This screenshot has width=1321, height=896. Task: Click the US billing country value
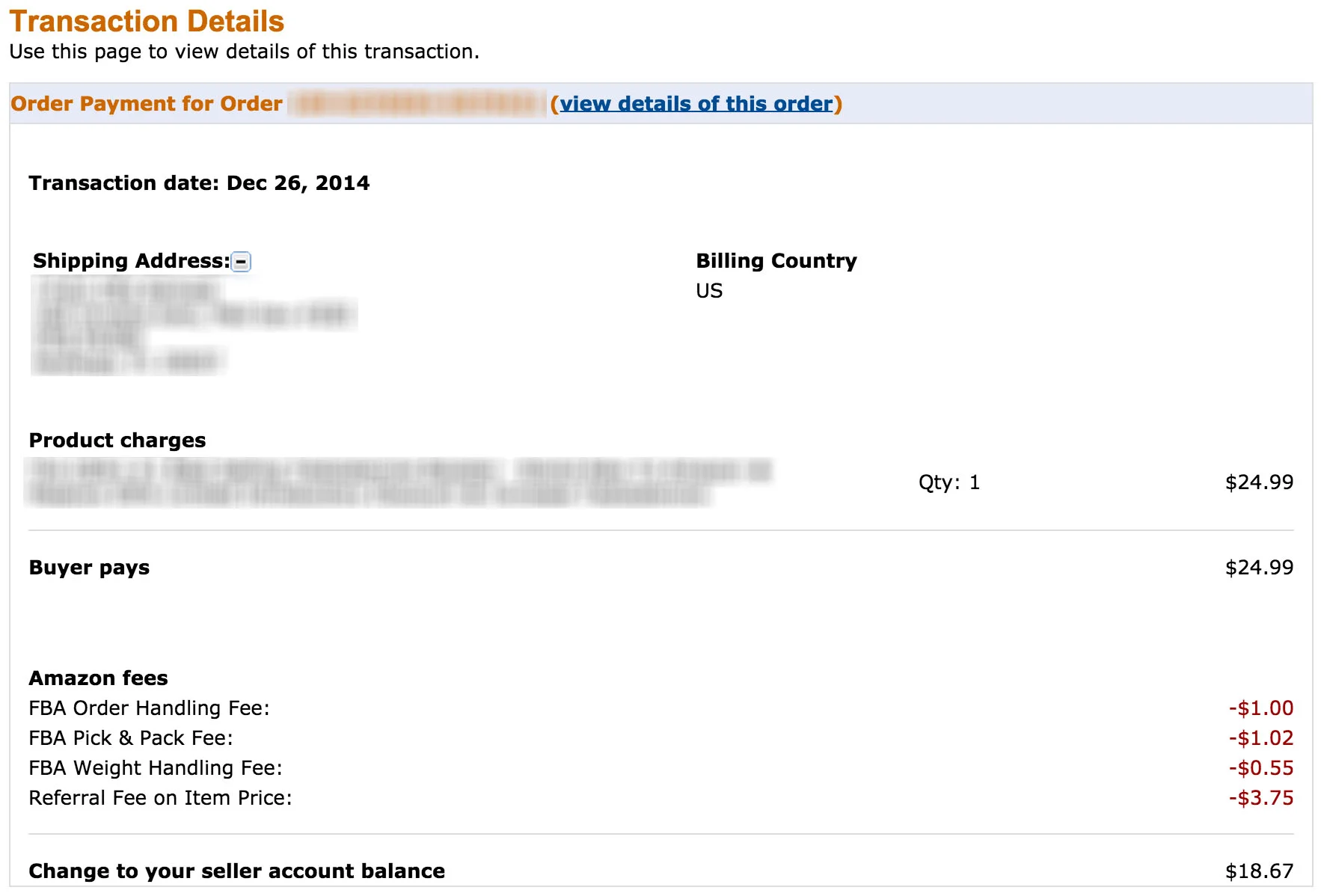pyautogui.click(x=709, y=291)
